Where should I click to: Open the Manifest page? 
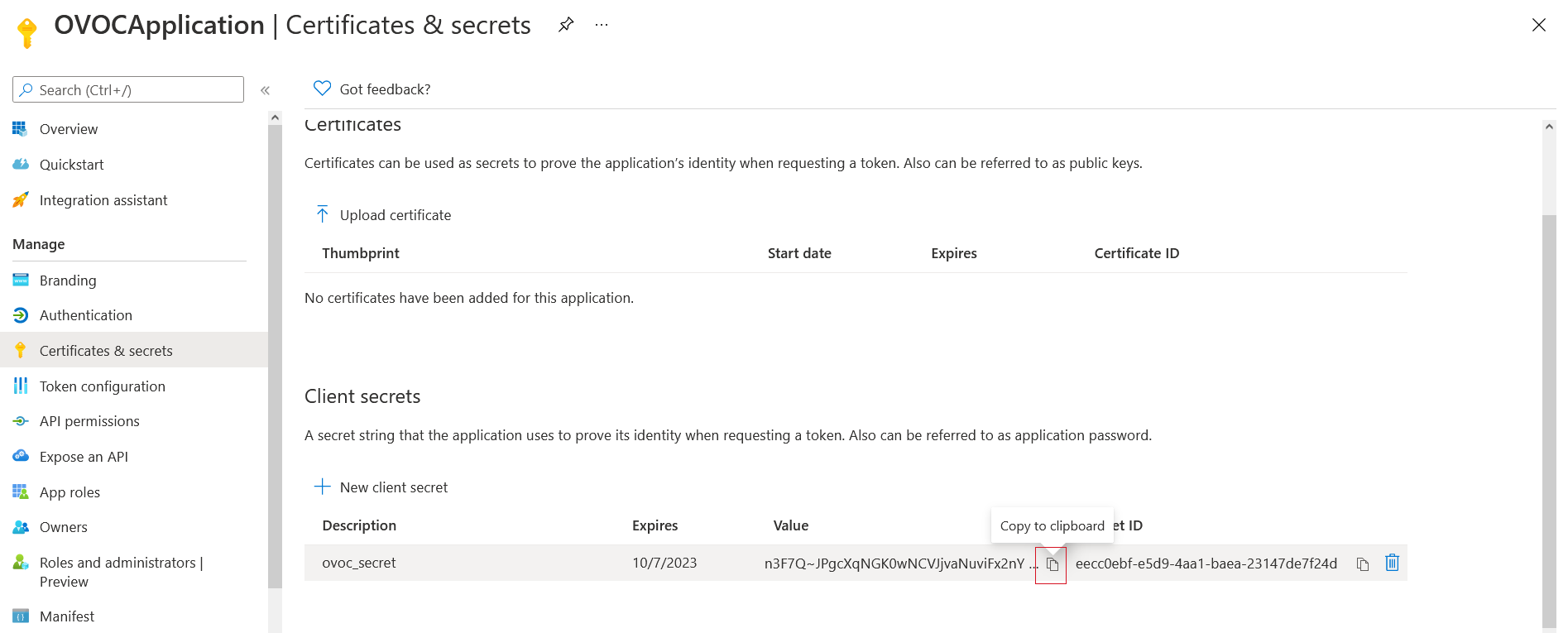tap(67, 616)
